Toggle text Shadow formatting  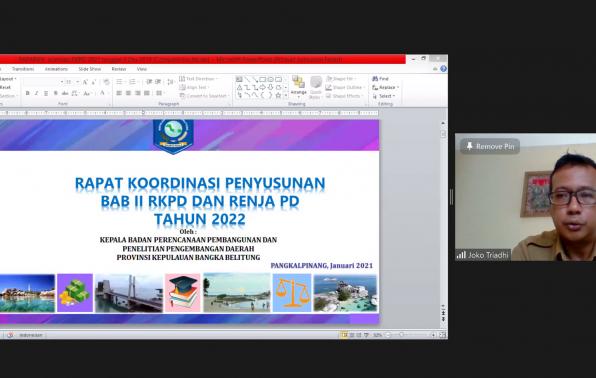pyautogui.click(x=56, y=93)
